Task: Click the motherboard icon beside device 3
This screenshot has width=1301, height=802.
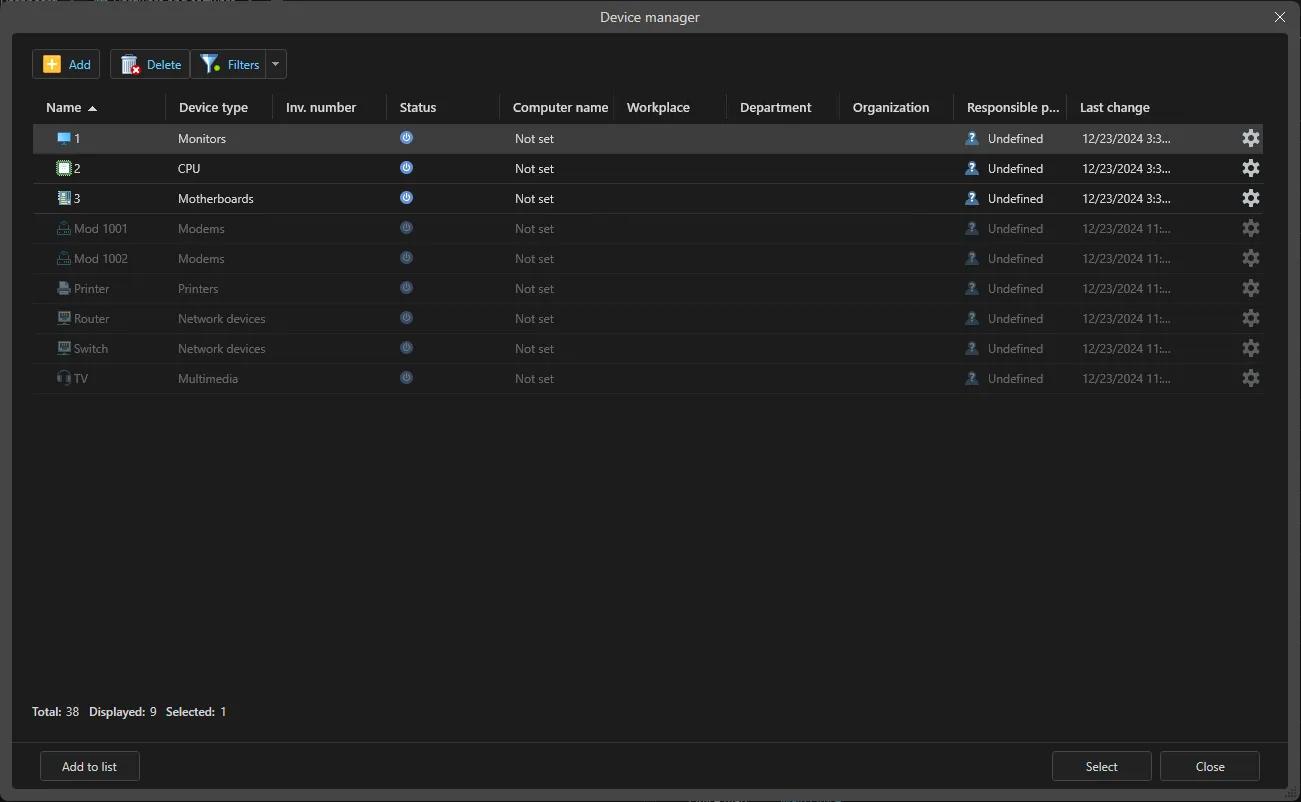Action: coord(64,198)
